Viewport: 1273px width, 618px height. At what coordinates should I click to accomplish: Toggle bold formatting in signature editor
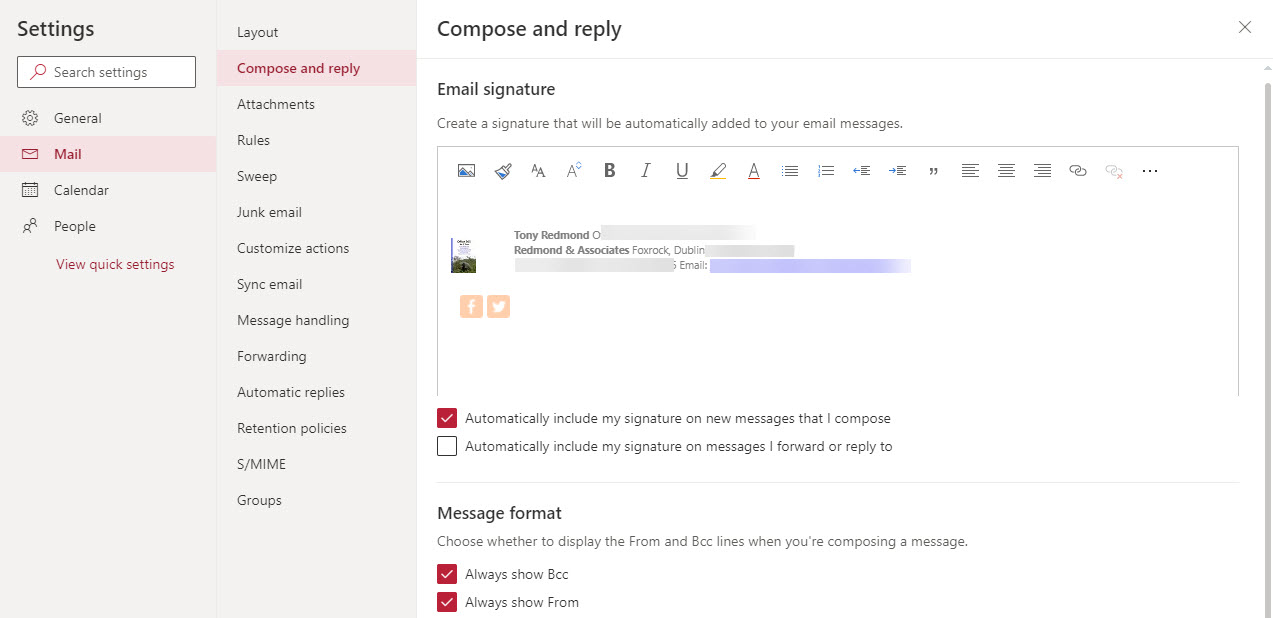(610, 171)
